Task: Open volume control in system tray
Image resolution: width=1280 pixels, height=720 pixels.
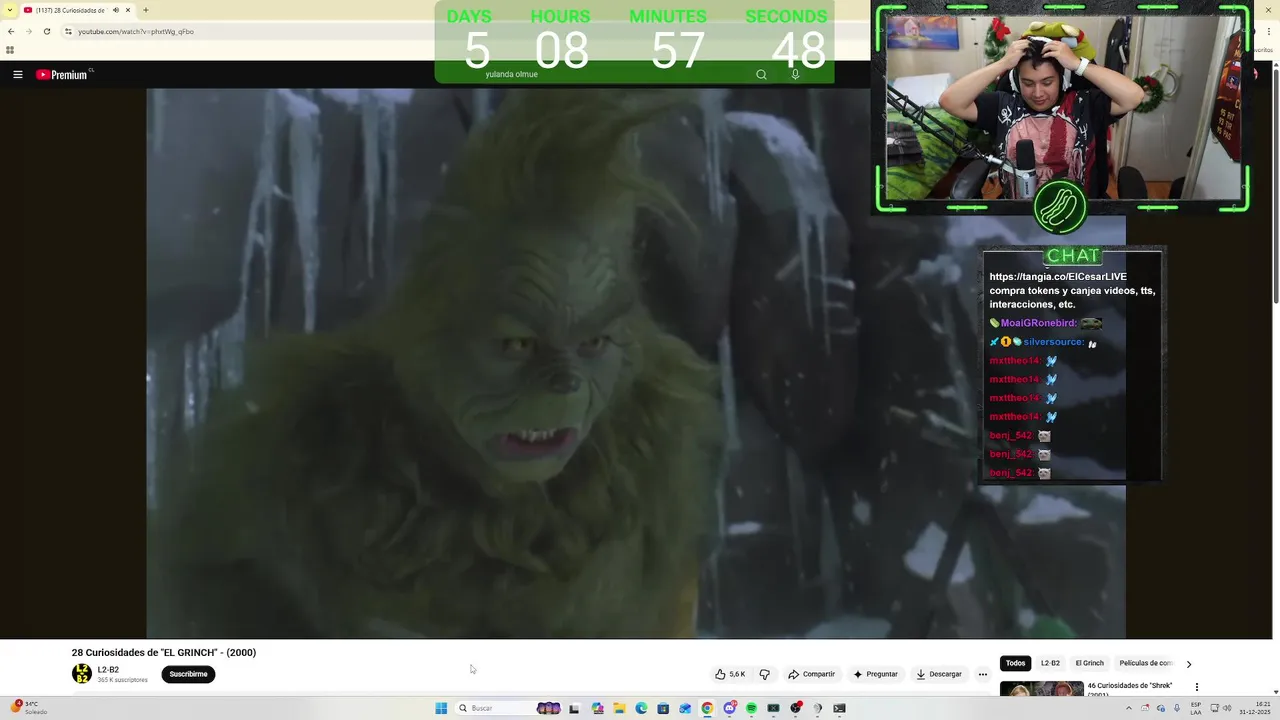Action: tap(1228, 708)
